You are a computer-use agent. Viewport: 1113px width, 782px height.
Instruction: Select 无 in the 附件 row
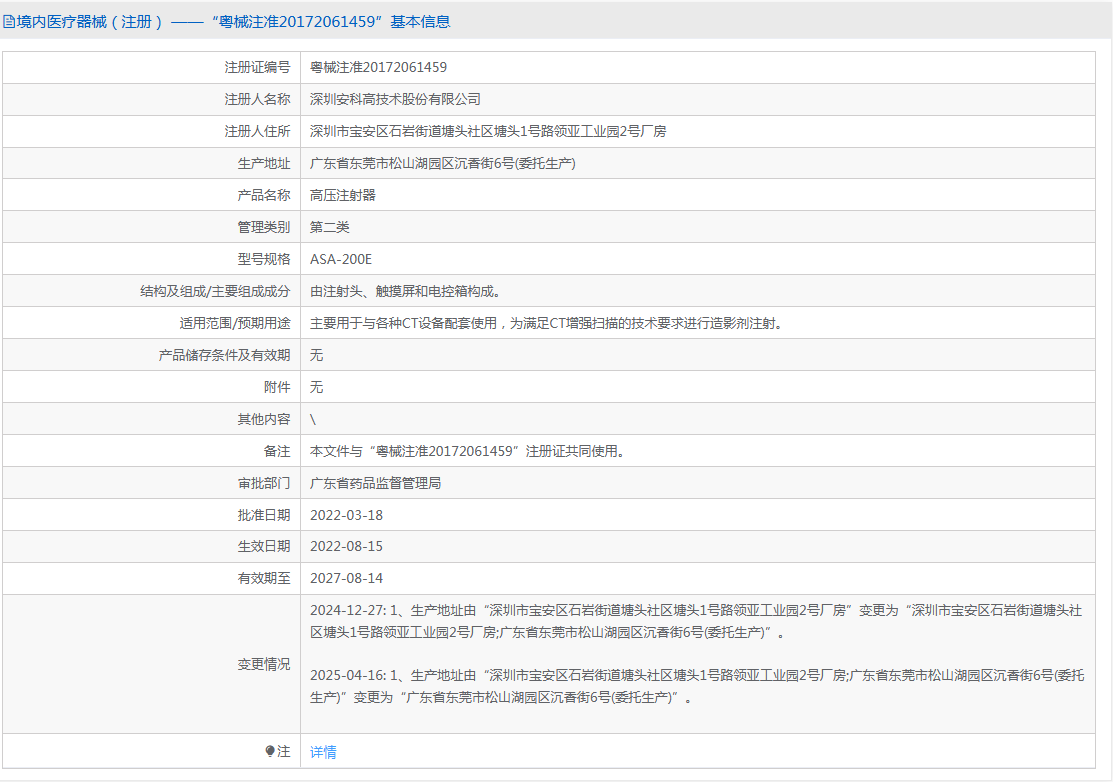tap(317, 387)
